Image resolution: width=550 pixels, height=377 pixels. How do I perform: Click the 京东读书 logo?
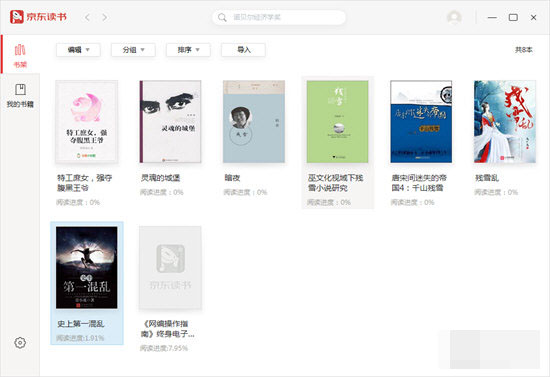point(38,17)
